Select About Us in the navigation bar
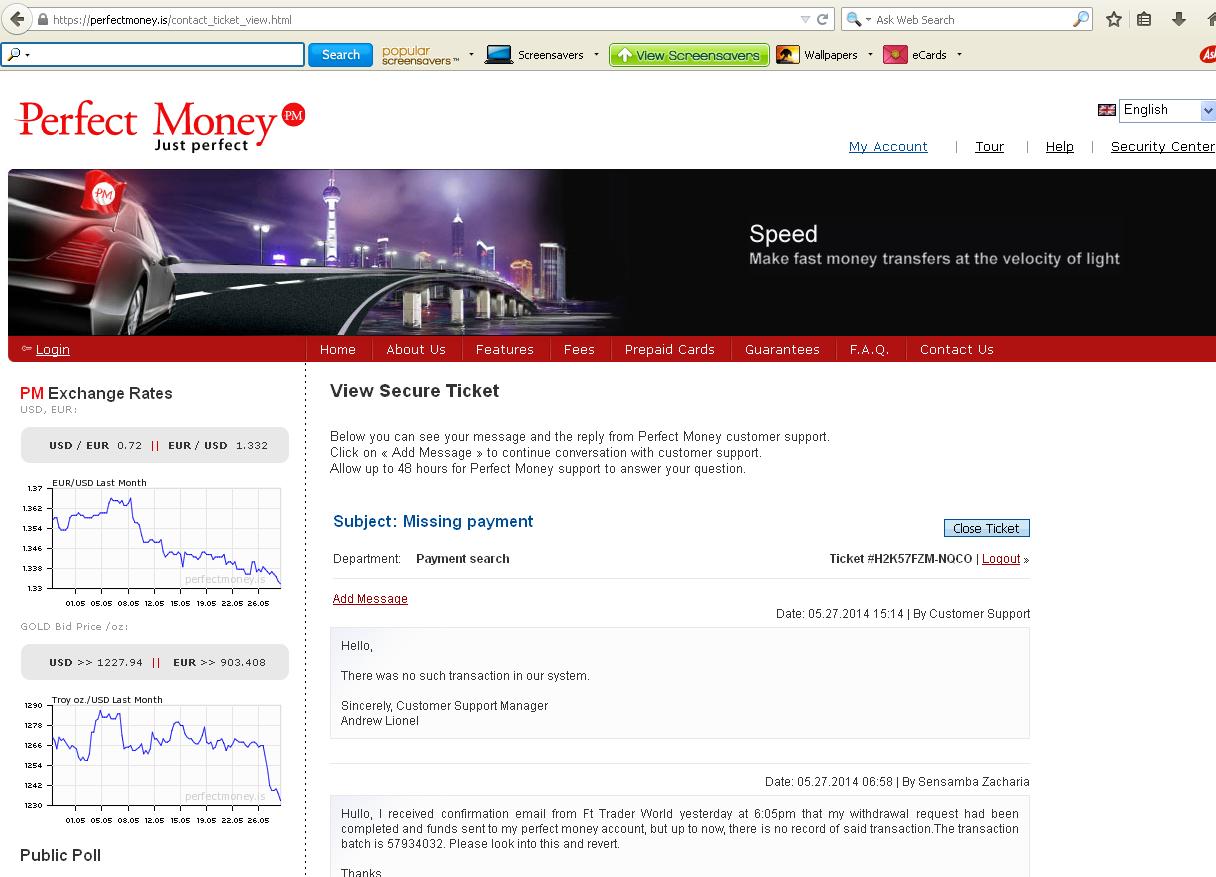Image resolution: width=1216 pixels, height=877 pixels. (x=416, y=349)
